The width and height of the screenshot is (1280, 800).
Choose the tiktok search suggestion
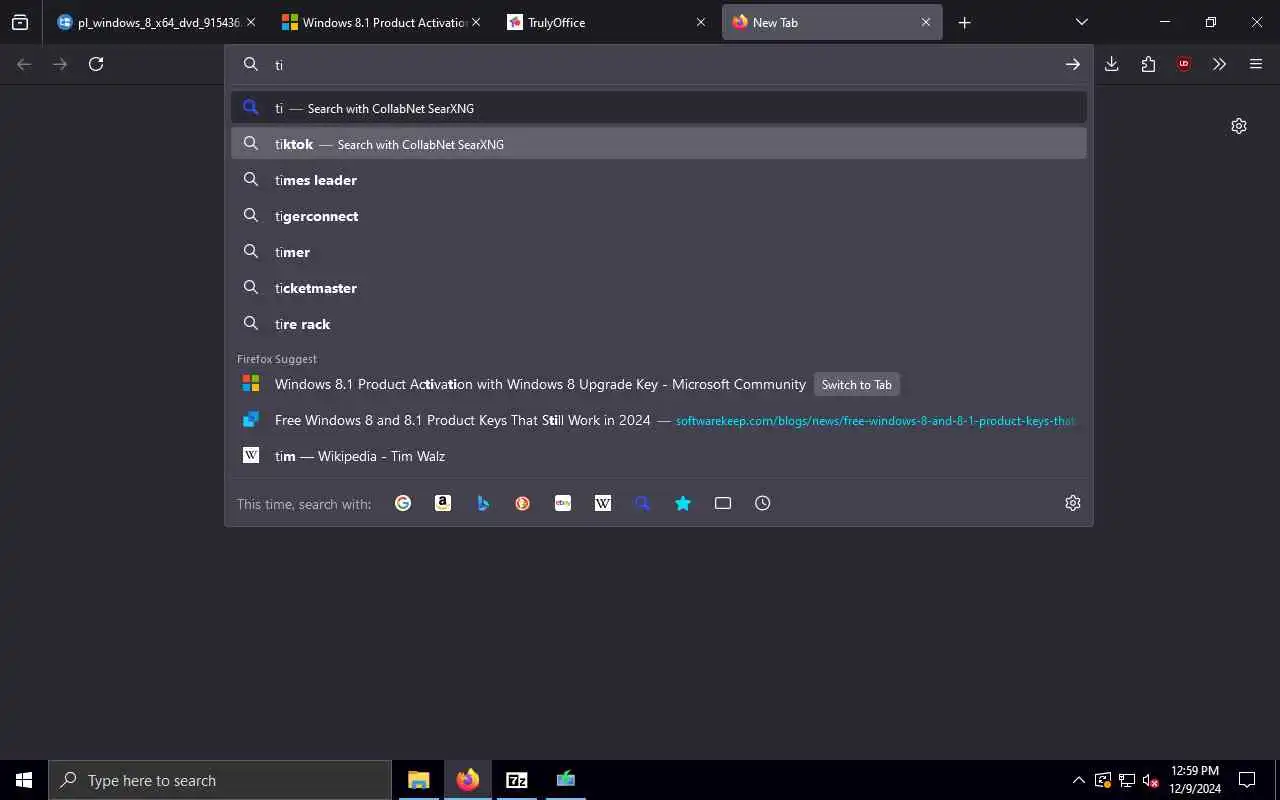[x=659, y=144]
